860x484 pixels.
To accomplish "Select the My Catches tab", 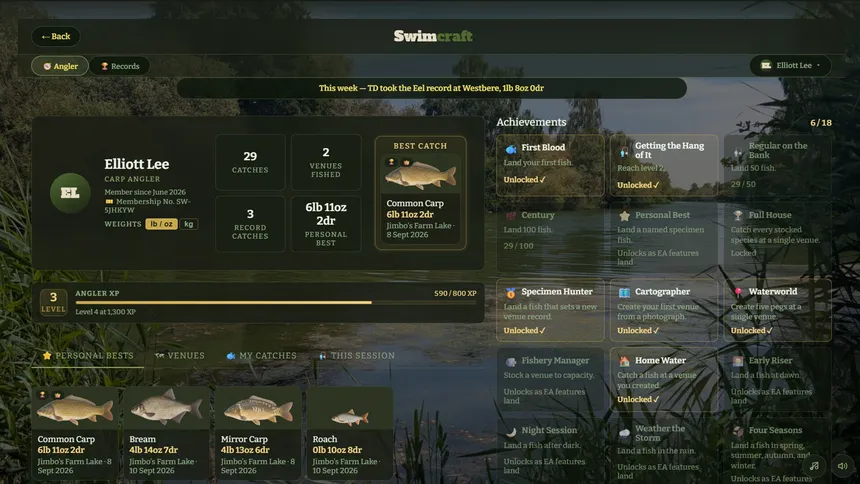I will [262, 356].
